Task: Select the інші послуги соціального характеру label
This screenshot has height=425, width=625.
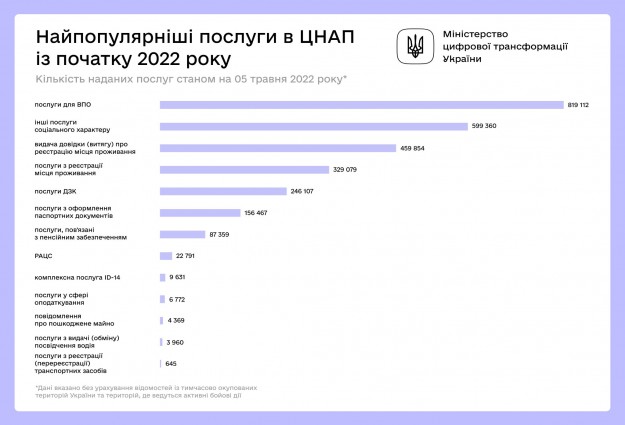Action: pyautogui.click(x=73, y=126)
